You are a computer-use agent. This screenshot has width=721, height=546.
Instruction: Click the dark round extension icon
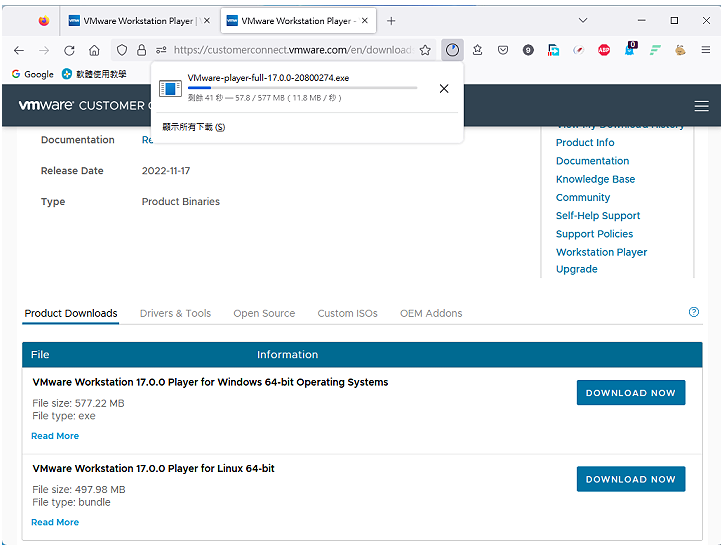click(x=528, y=50)
